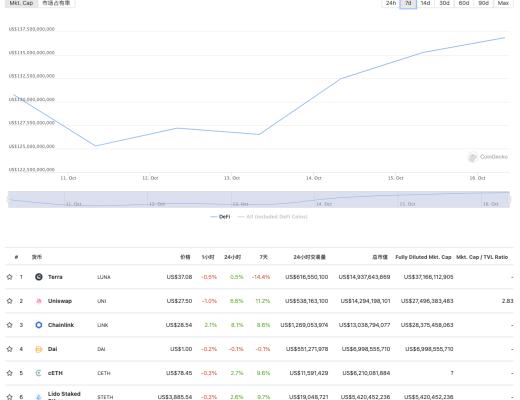
Task: Open the Chainlink coin page
Action: point(61,325)
